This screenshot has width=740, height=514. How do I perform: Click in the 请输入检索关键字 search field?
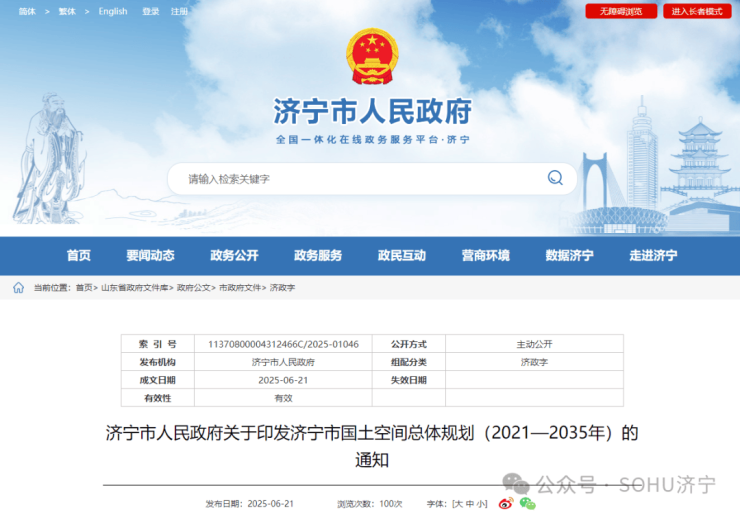[x=360, y=179]
